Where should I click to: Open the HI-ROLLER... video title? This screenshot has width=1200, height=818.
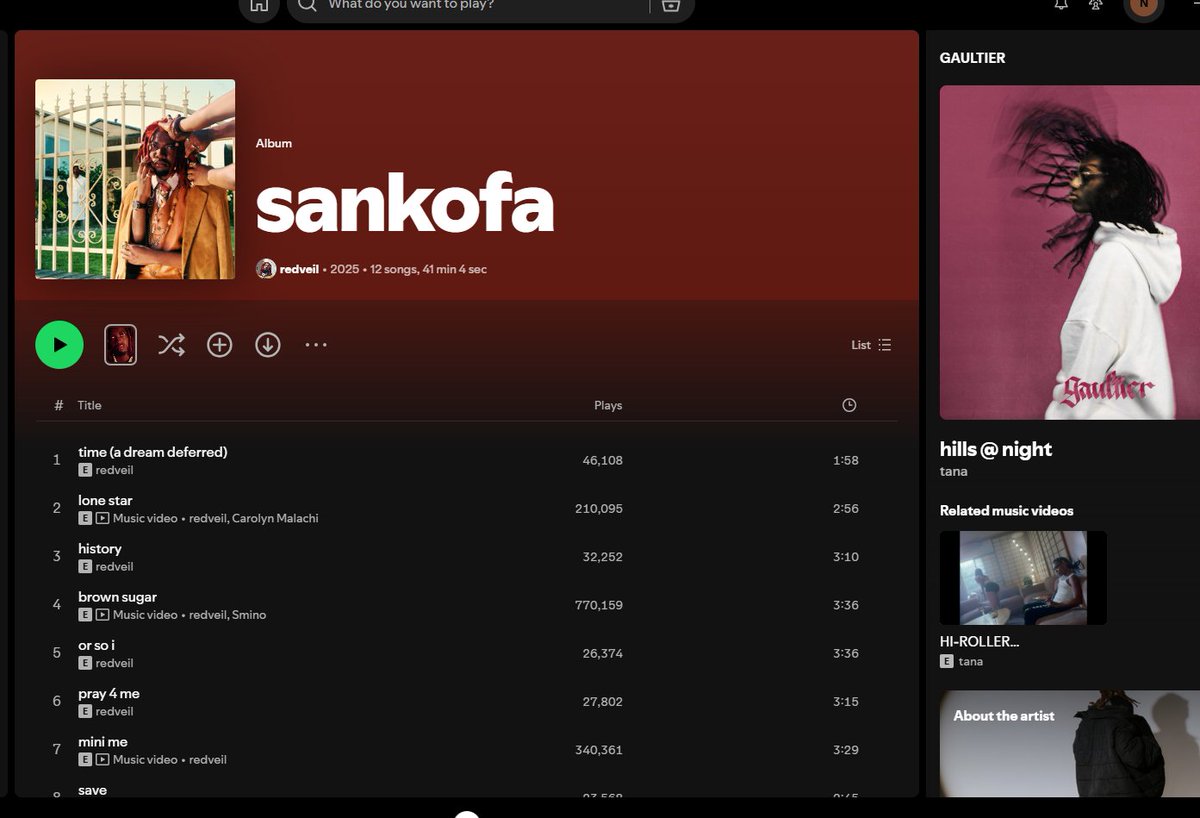pyautogui.click(x=980, y=642)
